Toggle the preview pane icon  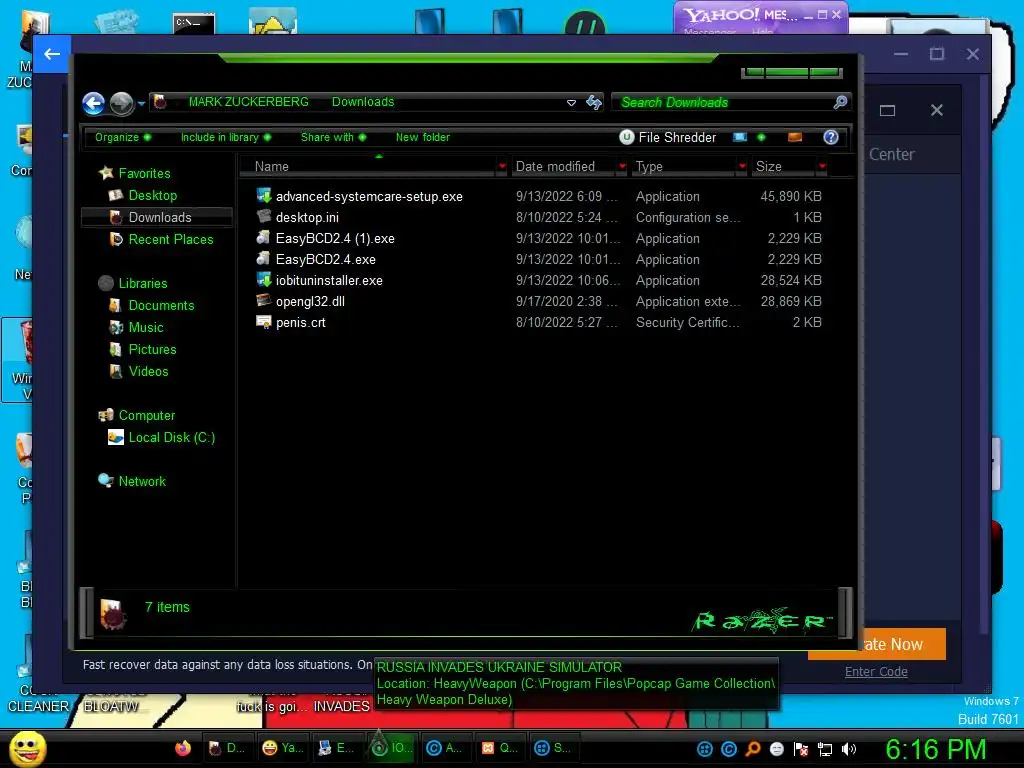pos(795,137)
